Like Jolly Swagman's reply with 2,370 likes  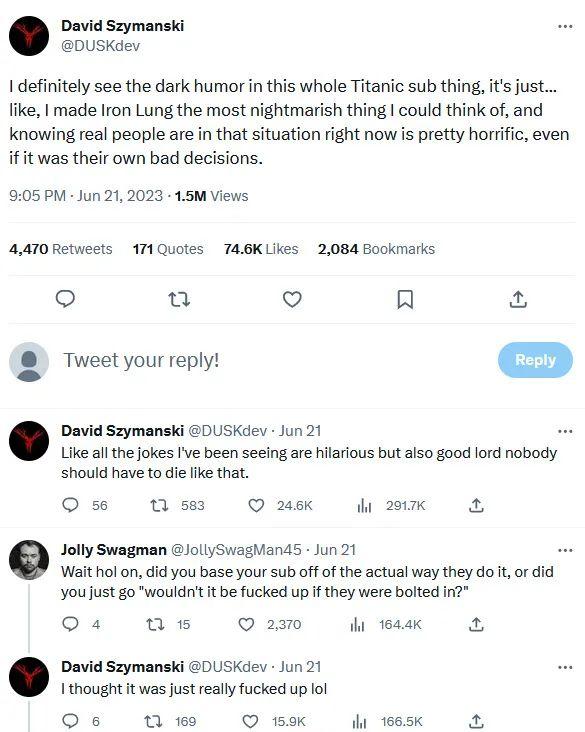[x=246, y=624]
